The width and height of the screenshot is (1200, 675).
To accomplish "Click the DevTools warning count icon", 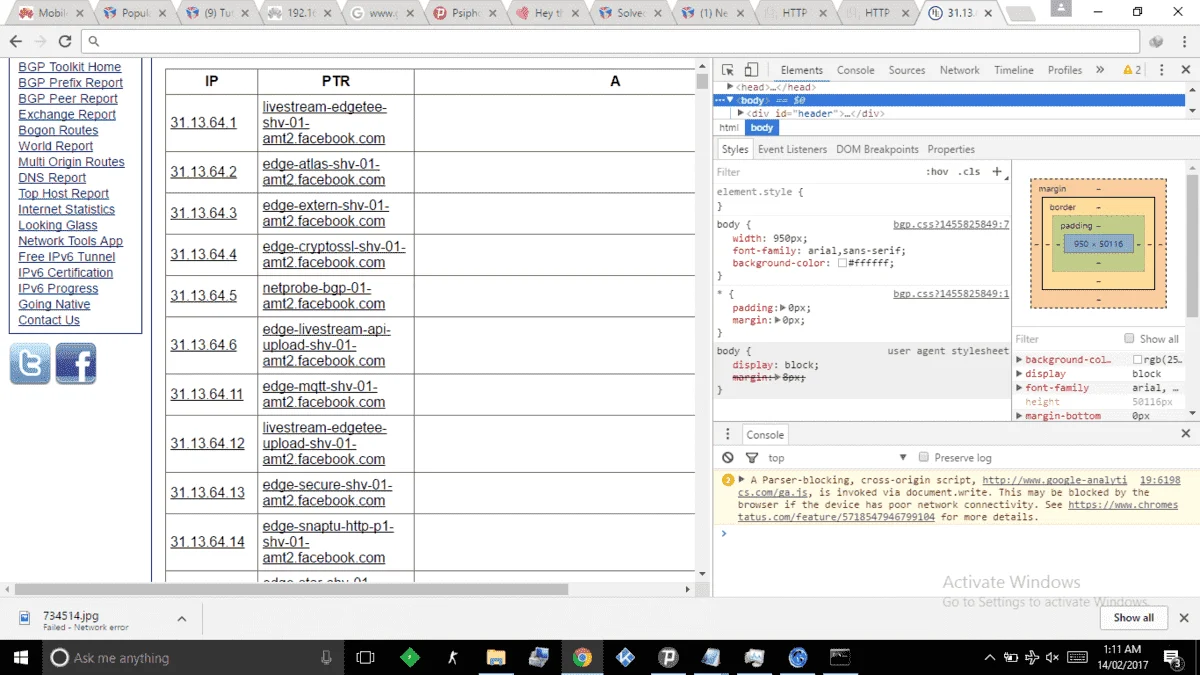I will click(x=1132, y=70).
